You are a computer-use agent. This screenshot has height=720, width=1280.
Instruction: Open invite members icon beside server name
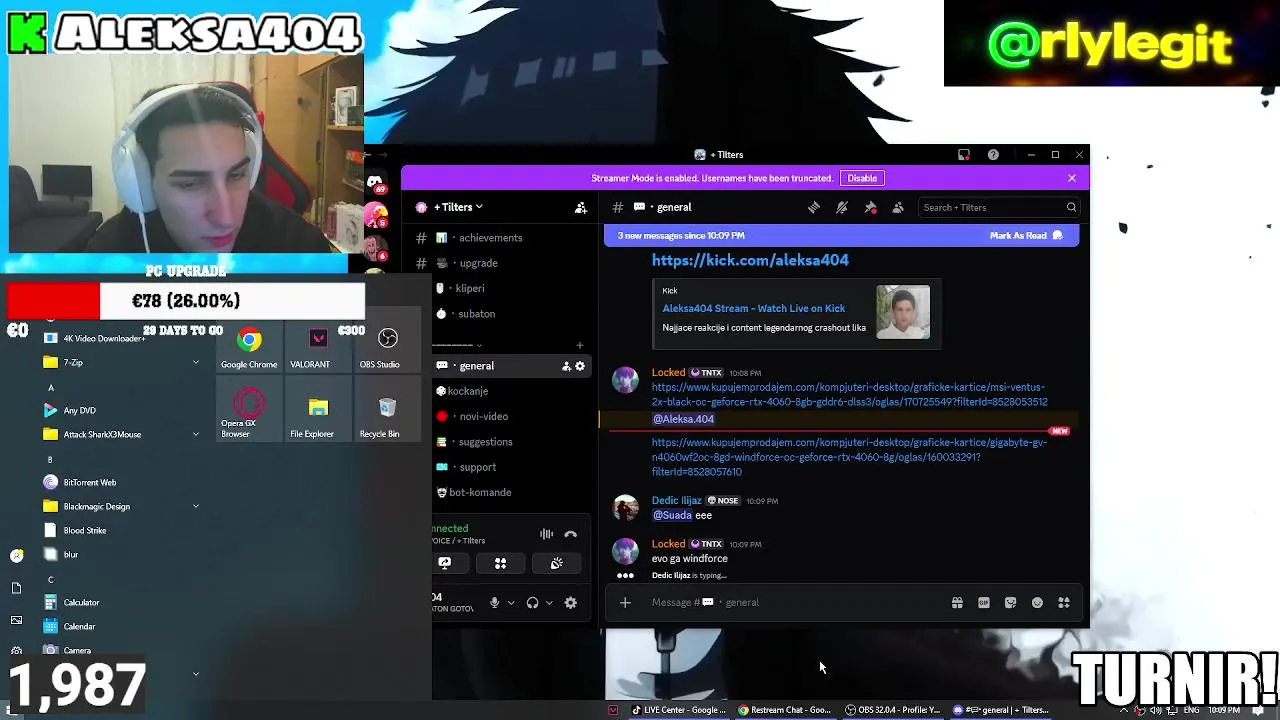[581, 207]
